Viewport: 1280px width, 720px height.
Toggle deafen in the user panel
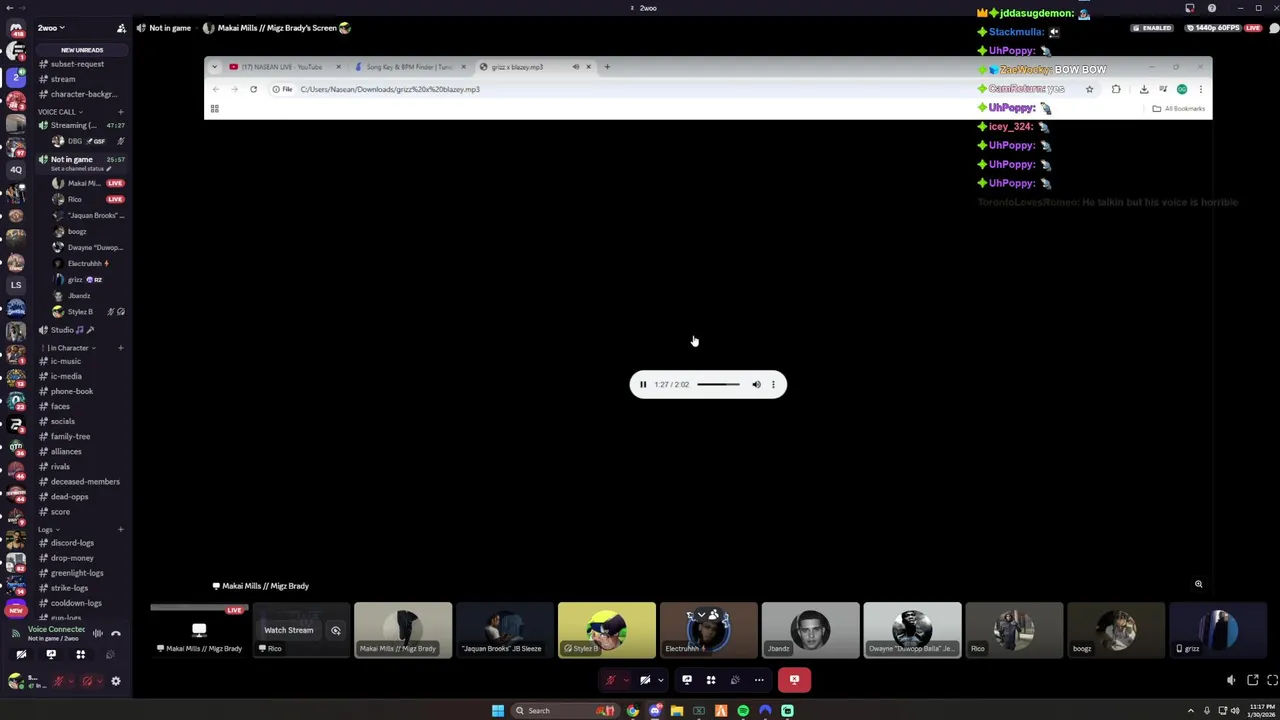[x=87, y=681]
